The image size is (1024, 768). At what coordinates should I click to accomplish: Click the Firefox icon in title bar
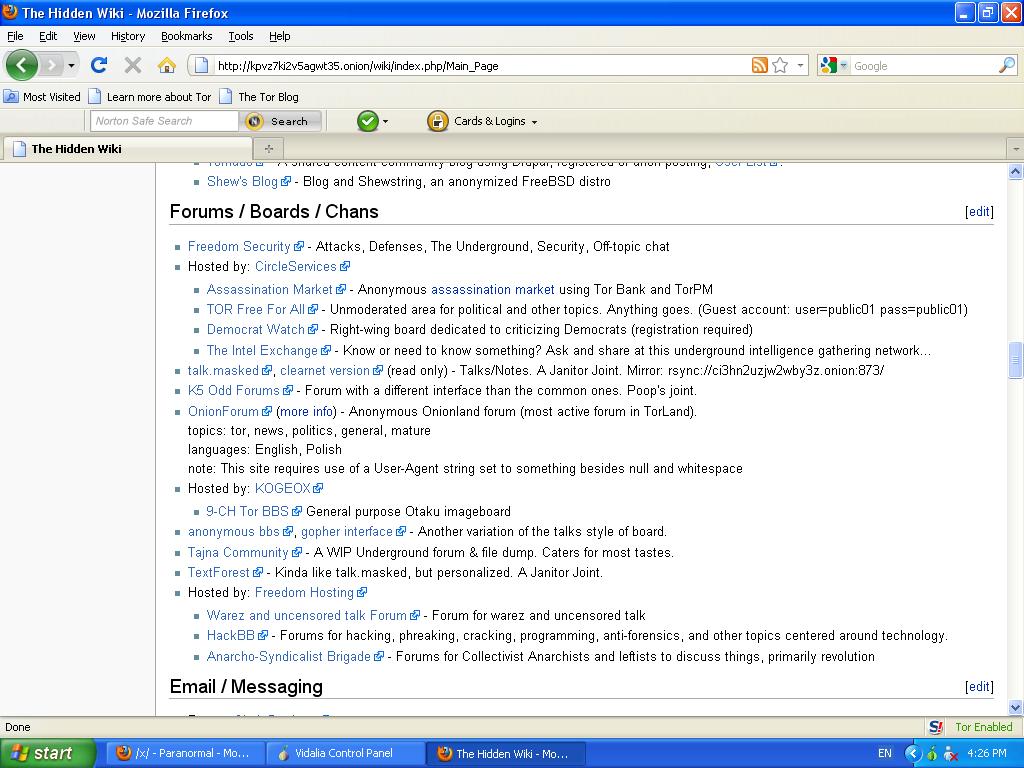tap(10, 12)
